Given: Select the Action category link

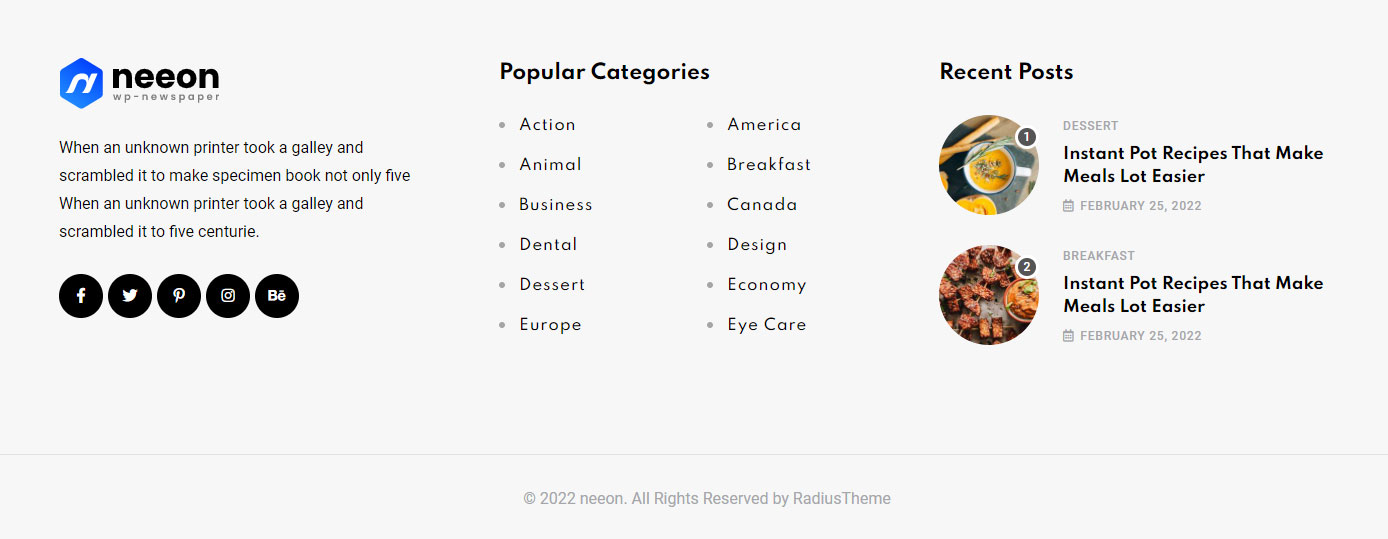Looking at the screenshot, I should pyautogui.click(x=547, y=125).
